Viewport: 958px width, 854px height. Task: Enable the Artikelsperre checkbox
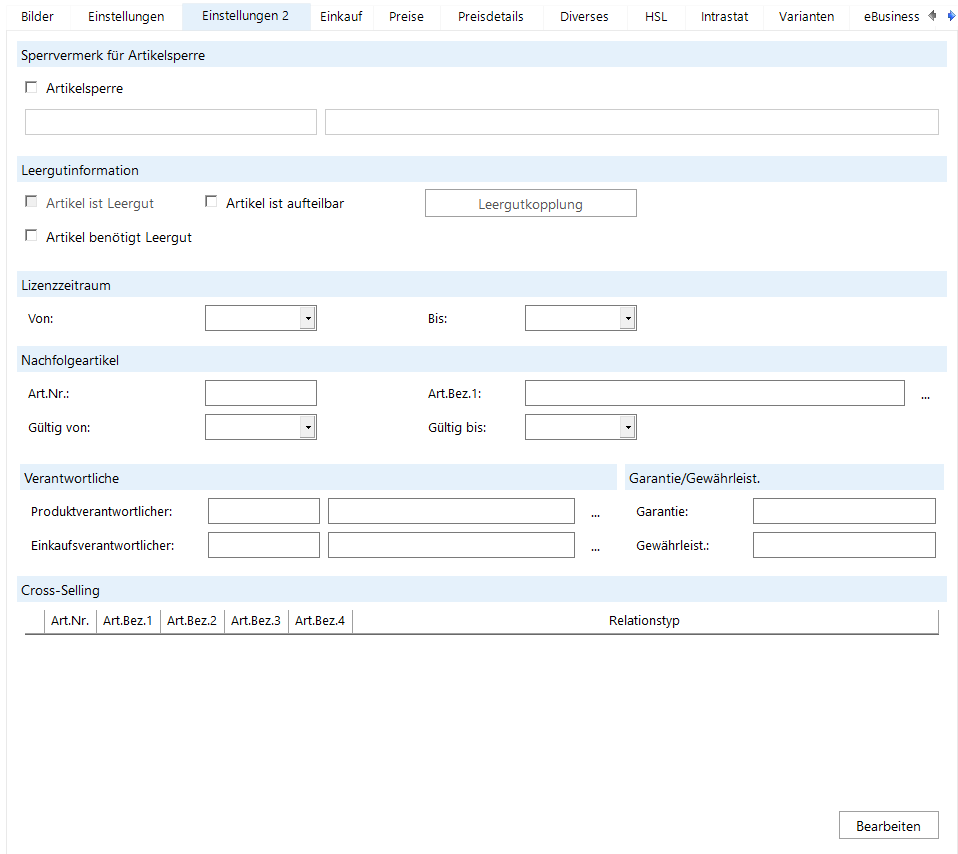click(x=31, y=88)
